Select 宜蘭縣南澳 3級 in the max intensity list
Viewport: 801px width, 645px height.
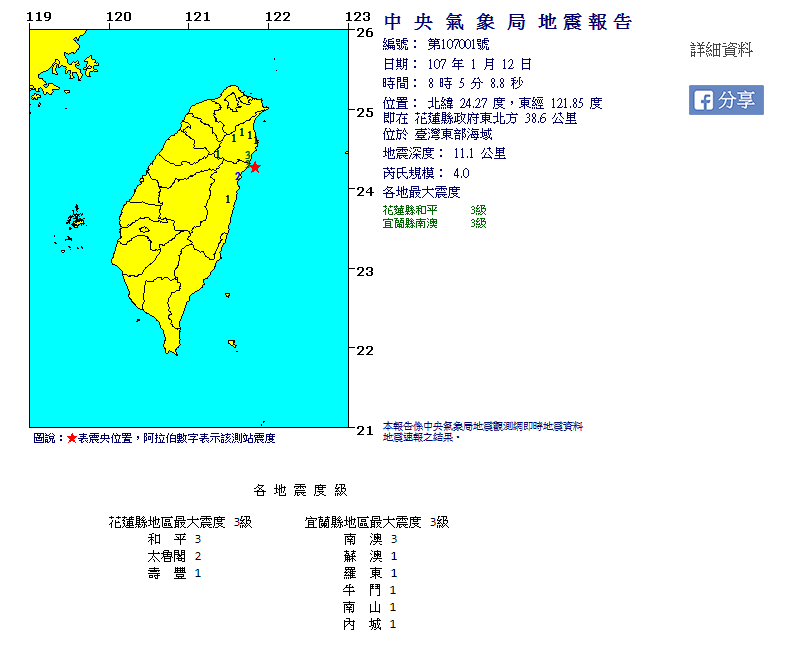tap(434, 224)
